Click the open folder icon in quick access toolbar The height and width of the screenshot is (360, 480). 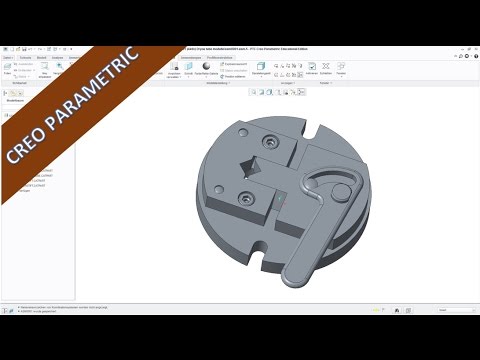[x=18, y=49]
